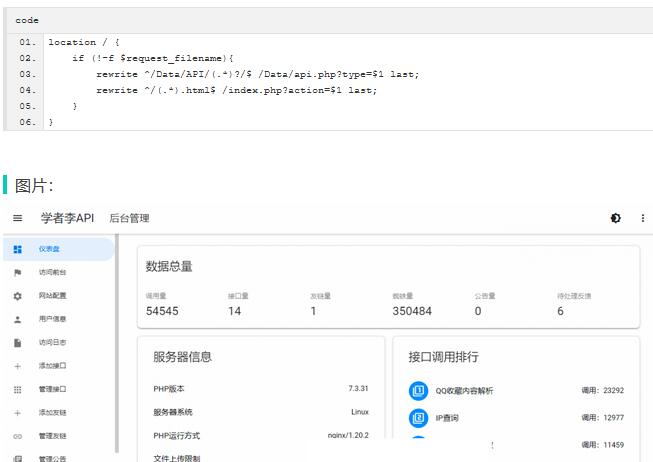Click the call count 调用: 11459

(x=603, y=445)
